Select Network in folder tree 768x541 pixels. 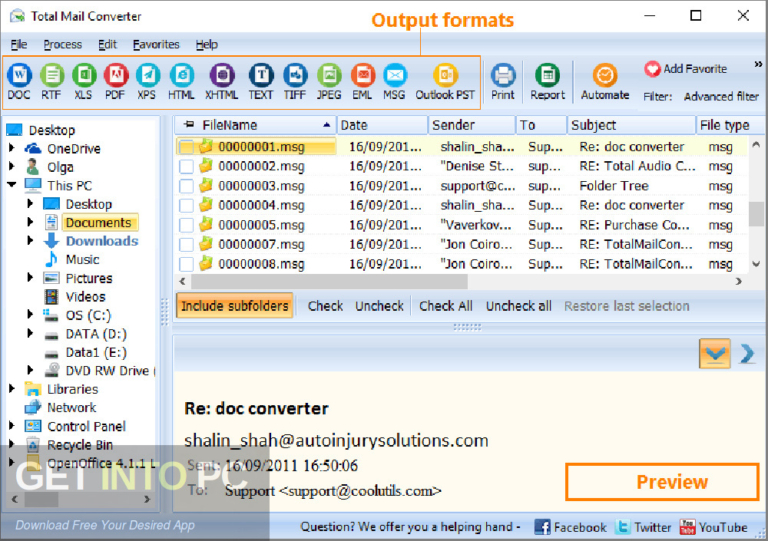click(72, 407)
